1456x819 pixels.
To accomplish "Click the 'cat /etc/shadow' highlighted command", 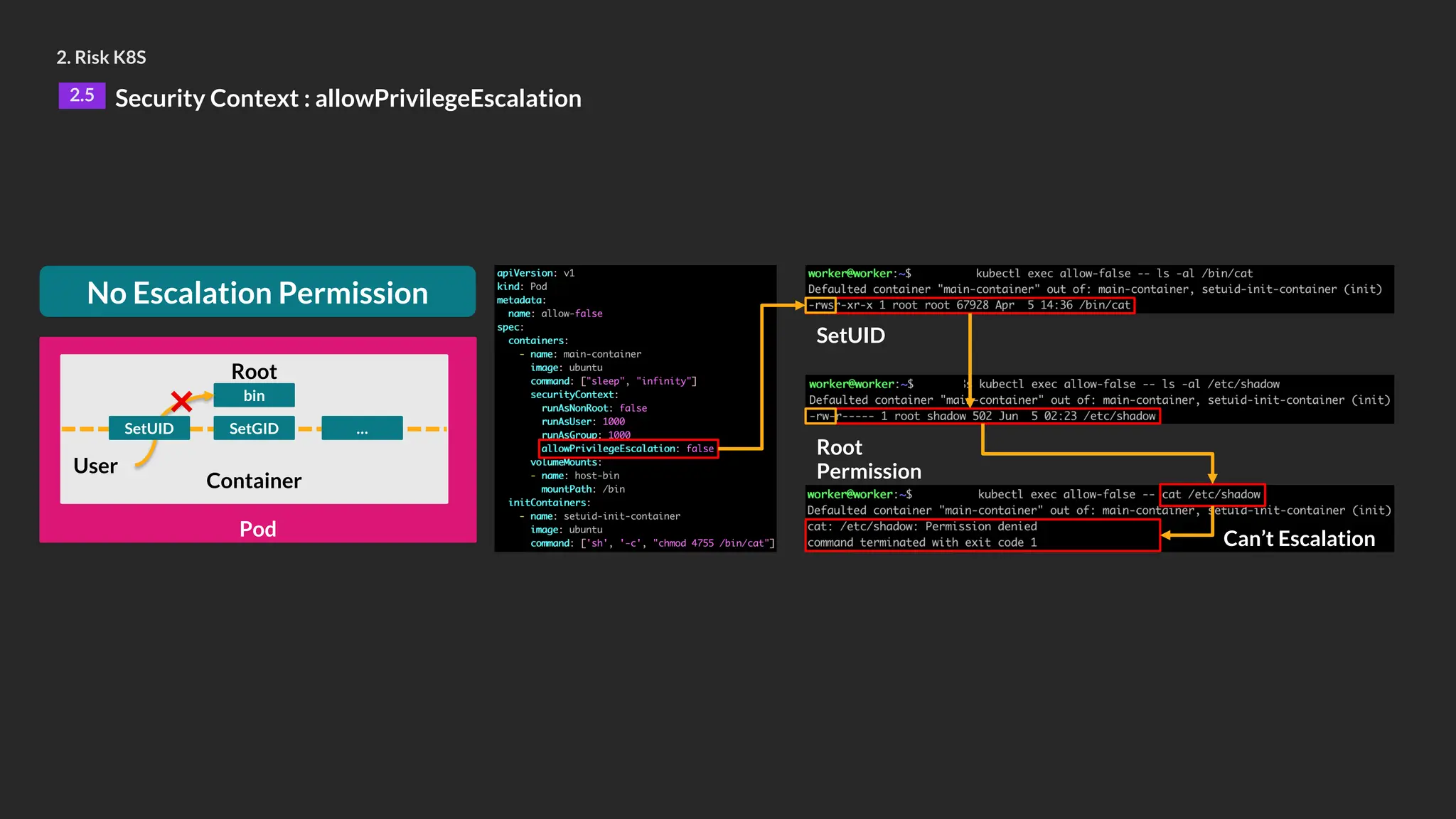I will pyautogui.click(x=1212, y=494).
